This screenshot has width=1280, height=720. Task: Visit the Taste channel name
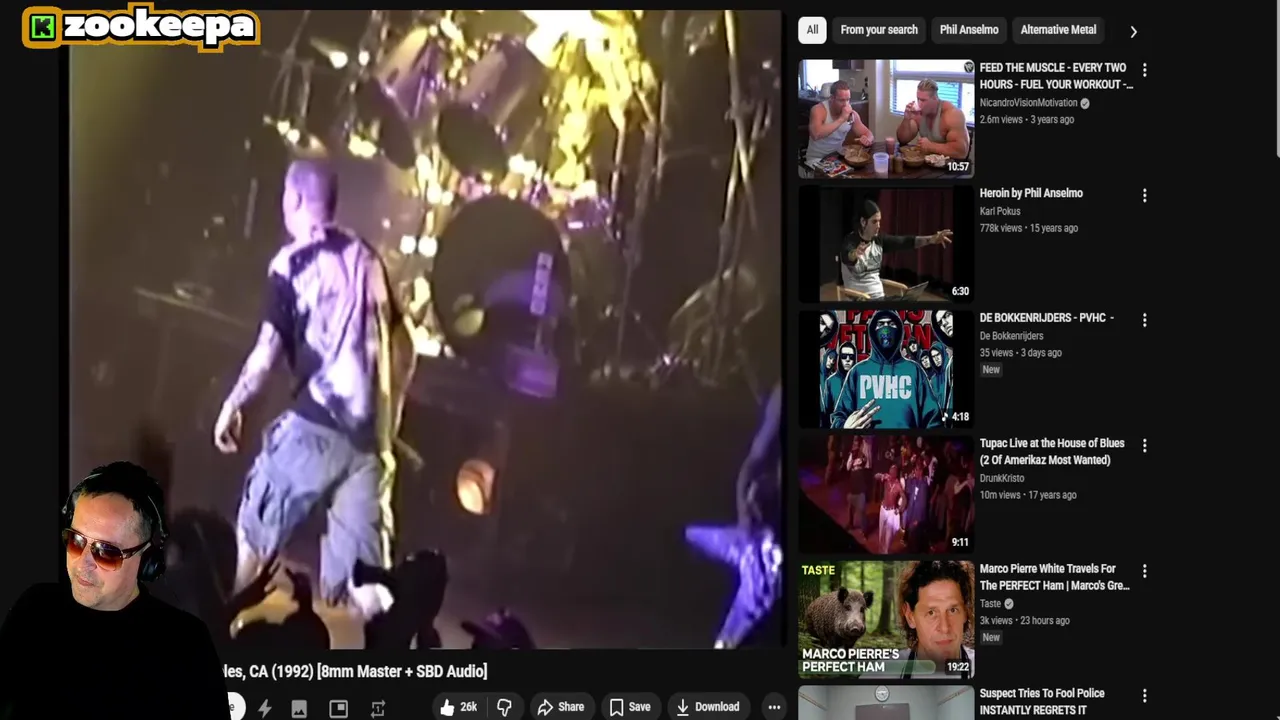coord(990,604)
